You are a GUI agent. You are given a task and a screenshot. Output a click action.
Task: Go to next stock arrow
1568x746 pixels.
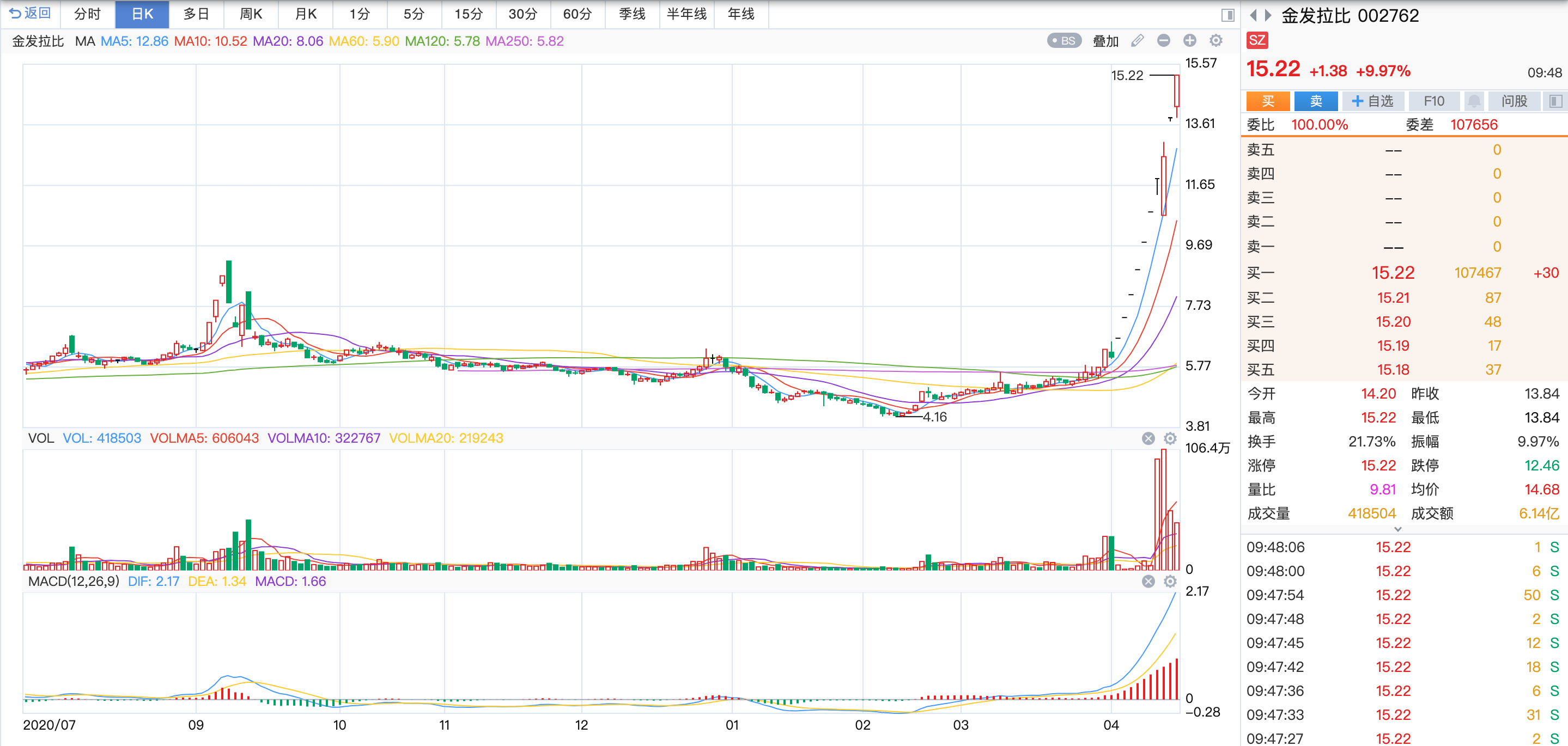tap(1268, 15)
